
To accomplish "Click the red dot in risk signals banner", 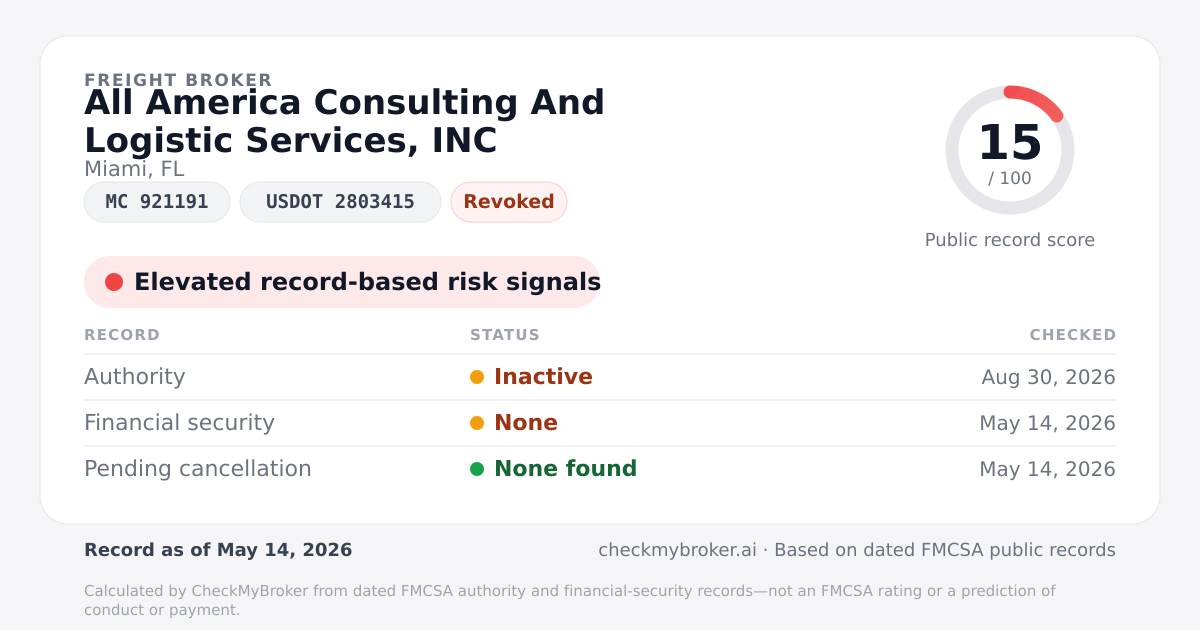I will pos(114,282).
